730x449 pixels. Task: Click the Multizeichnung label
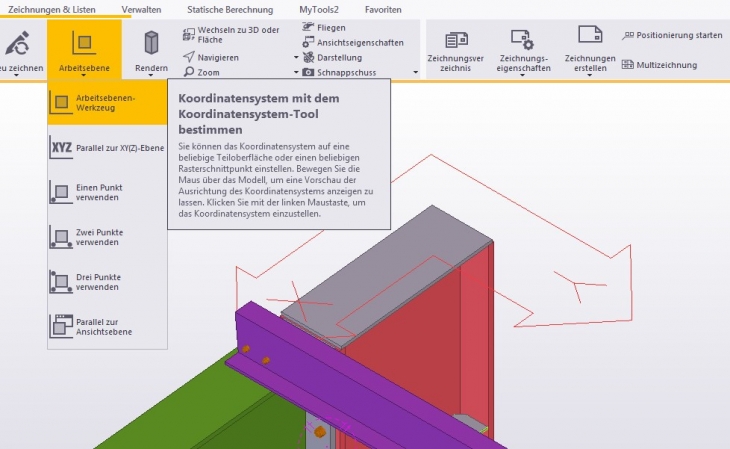click(x=667, y=65)
